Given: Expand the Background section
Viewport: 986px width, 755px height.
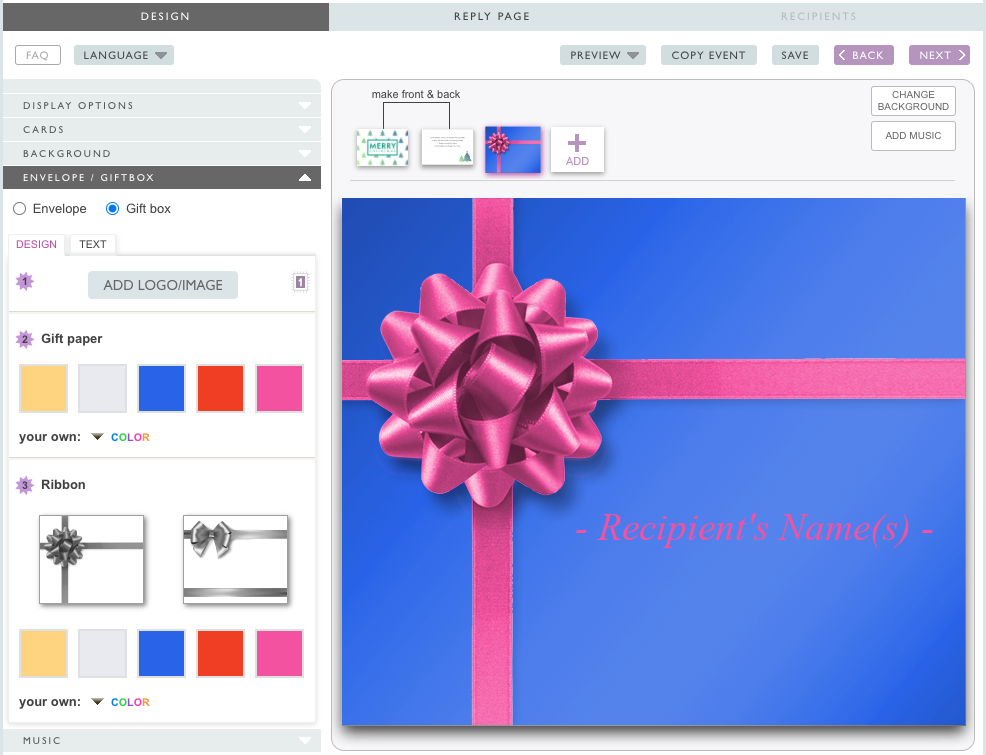Looking at the screenshot, I should click(161, 153).
